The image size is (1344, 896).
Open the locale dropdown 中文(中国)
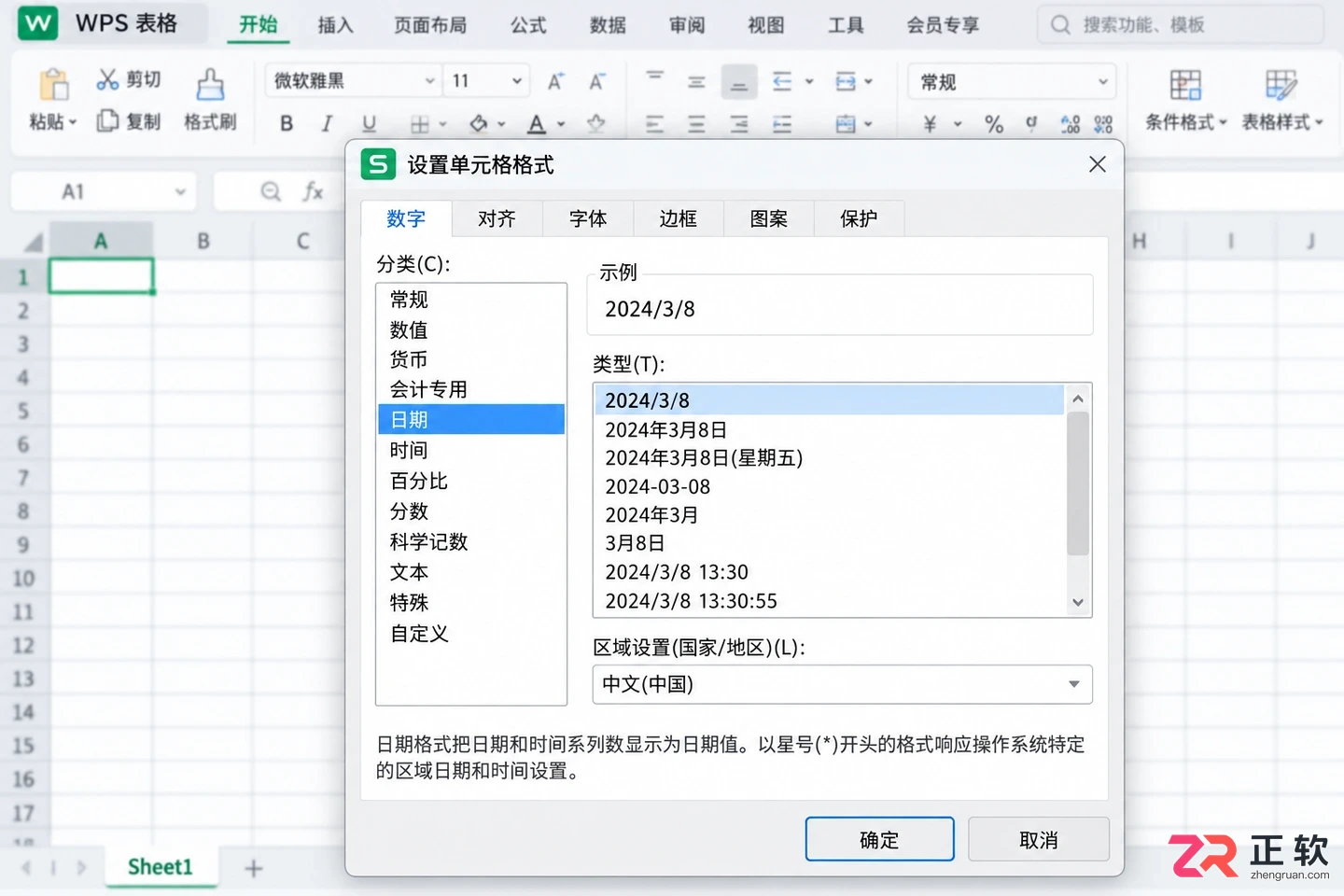click(842, 684)
